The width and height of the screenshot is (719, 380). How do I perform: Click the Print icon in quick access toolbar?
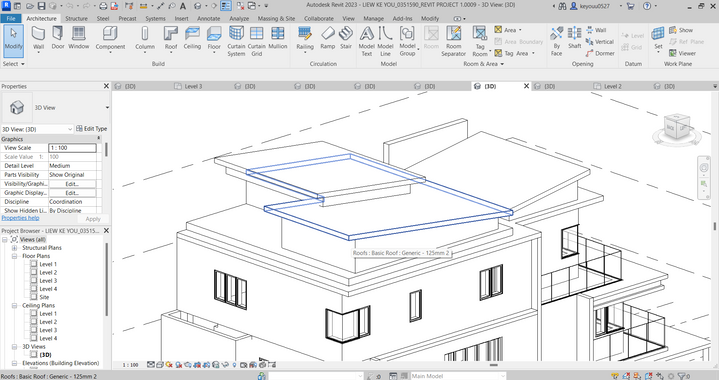[x=103, y=6]
